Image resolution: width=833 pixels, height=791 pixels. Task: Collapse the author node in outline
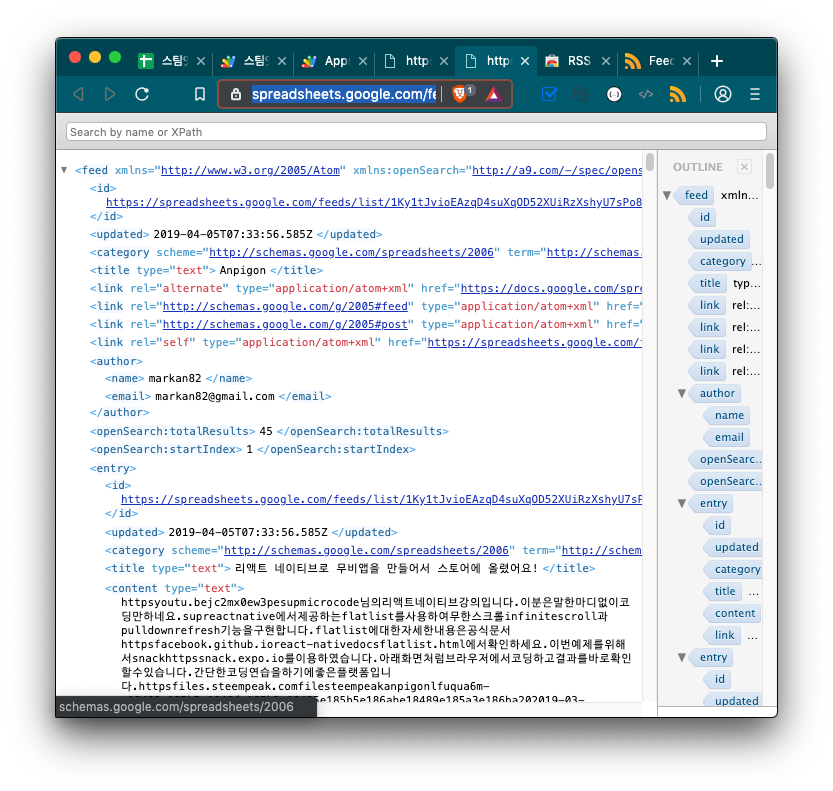tap(682, 393)
